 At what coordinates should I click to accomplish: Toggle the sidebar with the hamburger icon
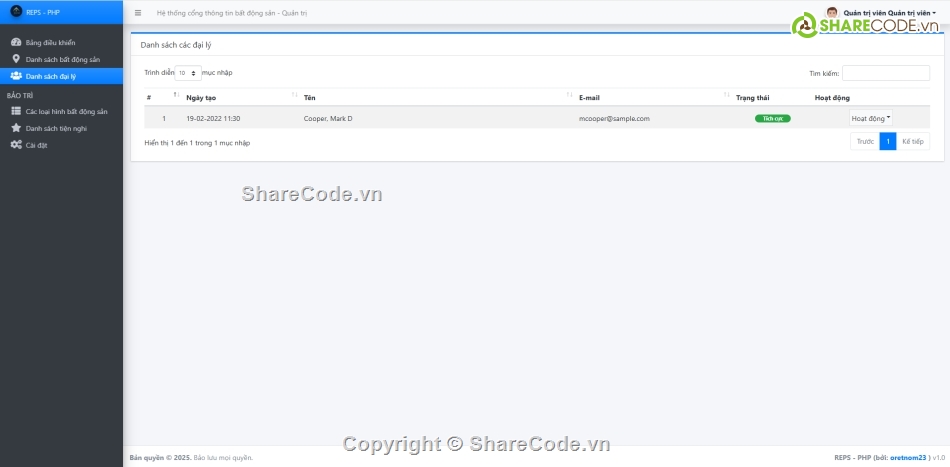coord(138,13)
